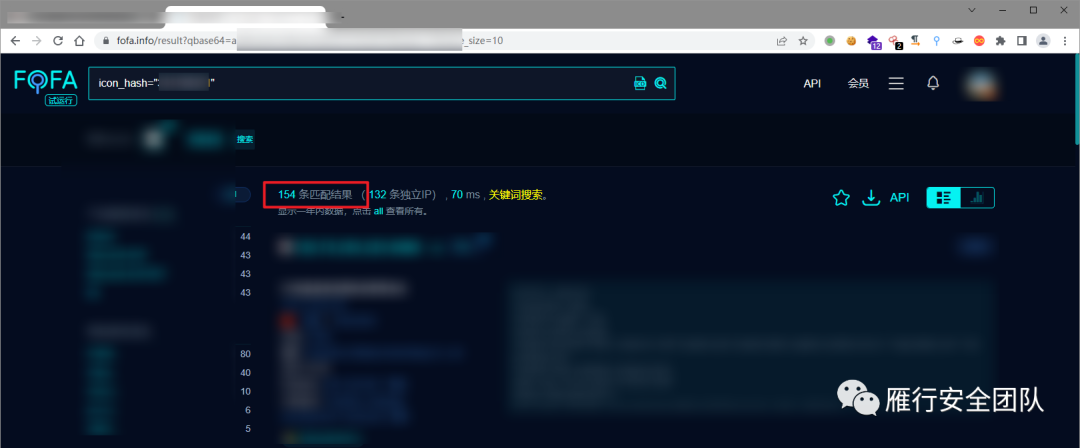Toggle the browser side panel
The image size is (1080, 448).
coord(1022,41)
